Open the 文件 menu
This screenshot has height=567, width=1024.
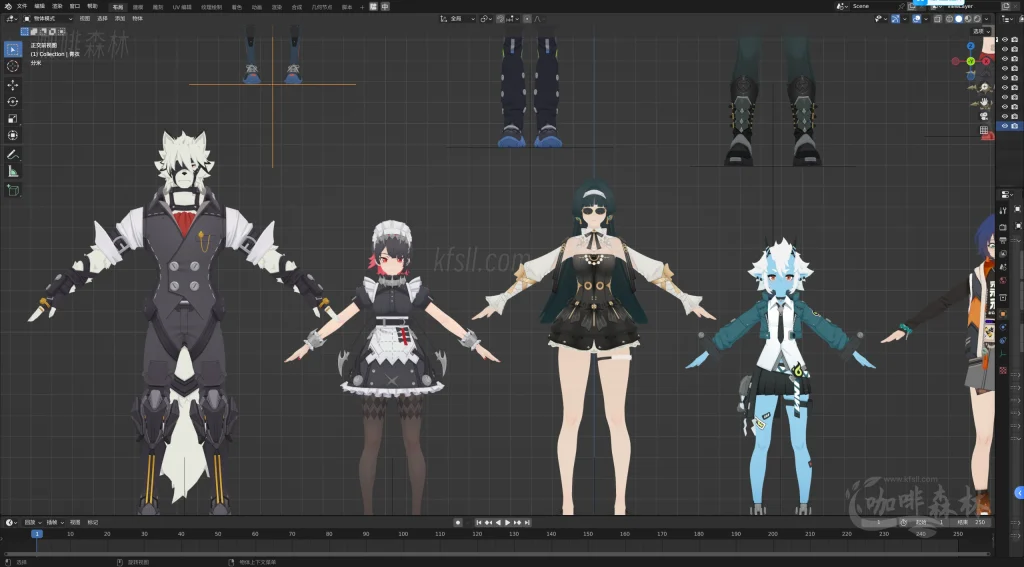pyautogui.click(x=22, y=6)
